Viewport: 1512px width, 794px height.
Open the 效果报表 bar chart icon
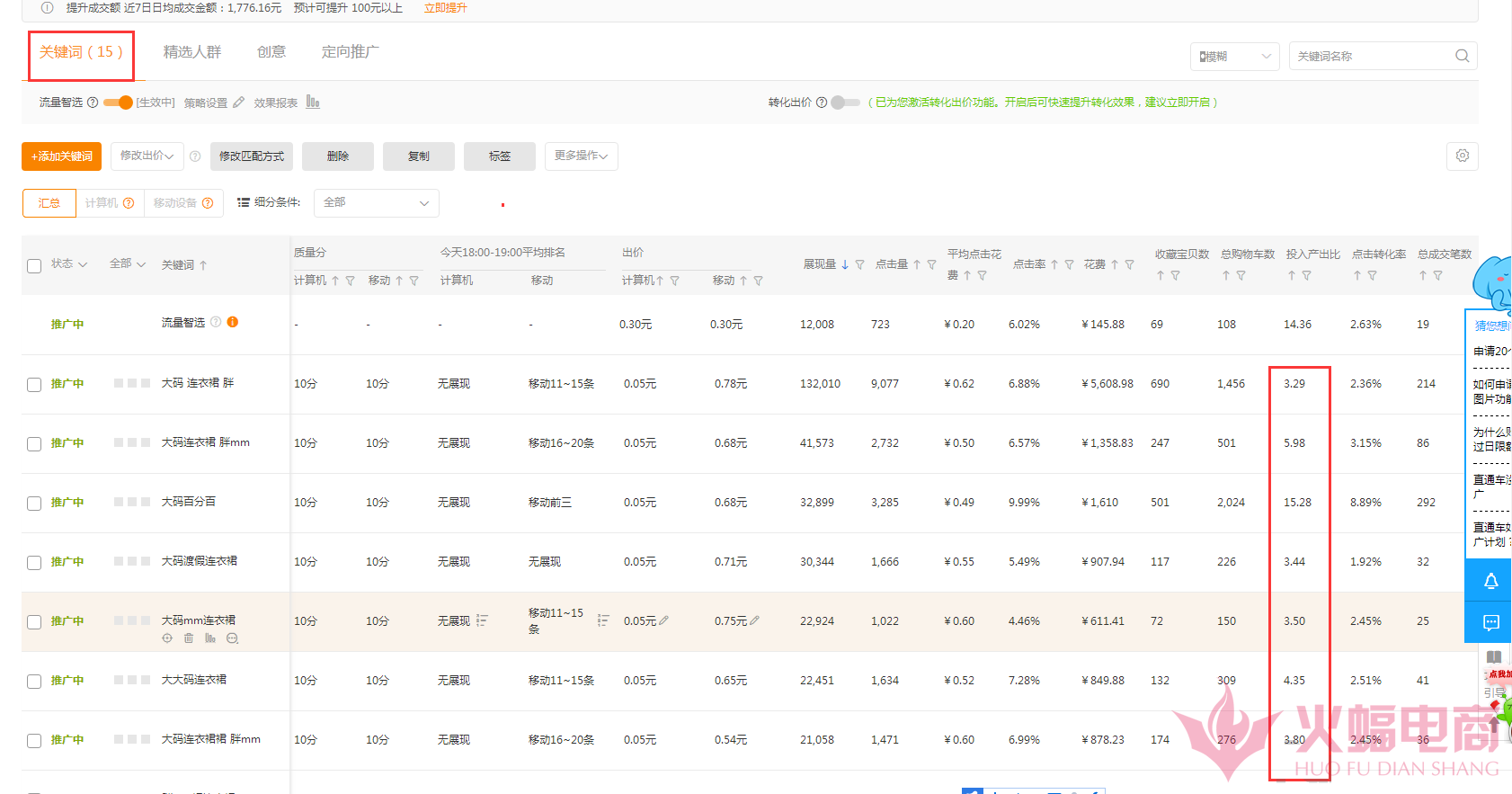[312, 103]
